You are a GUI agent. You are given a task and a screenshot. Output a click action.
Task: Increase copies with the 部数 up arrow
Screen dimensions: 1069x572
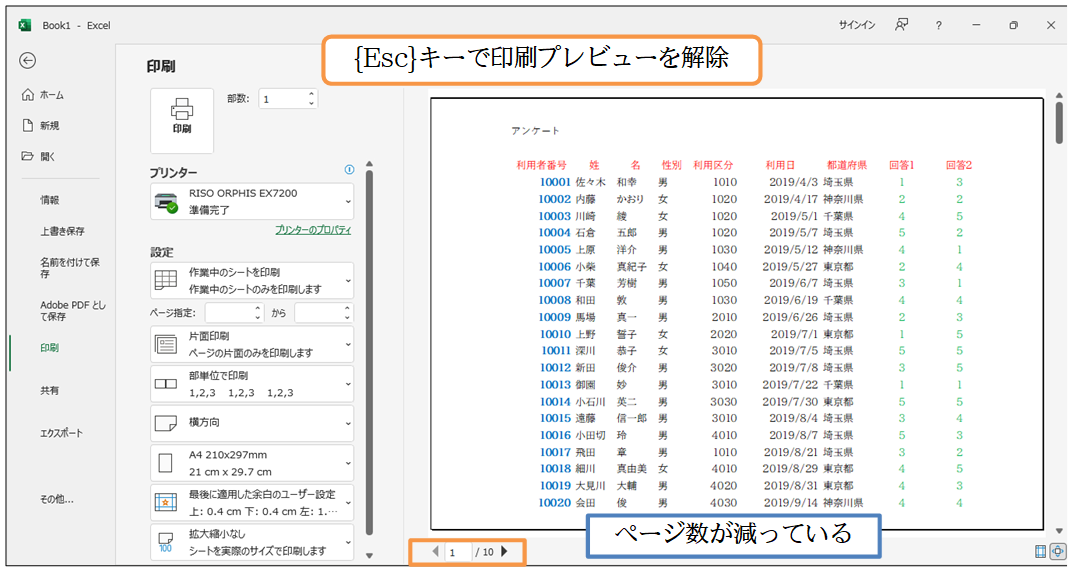pos(312,94)
